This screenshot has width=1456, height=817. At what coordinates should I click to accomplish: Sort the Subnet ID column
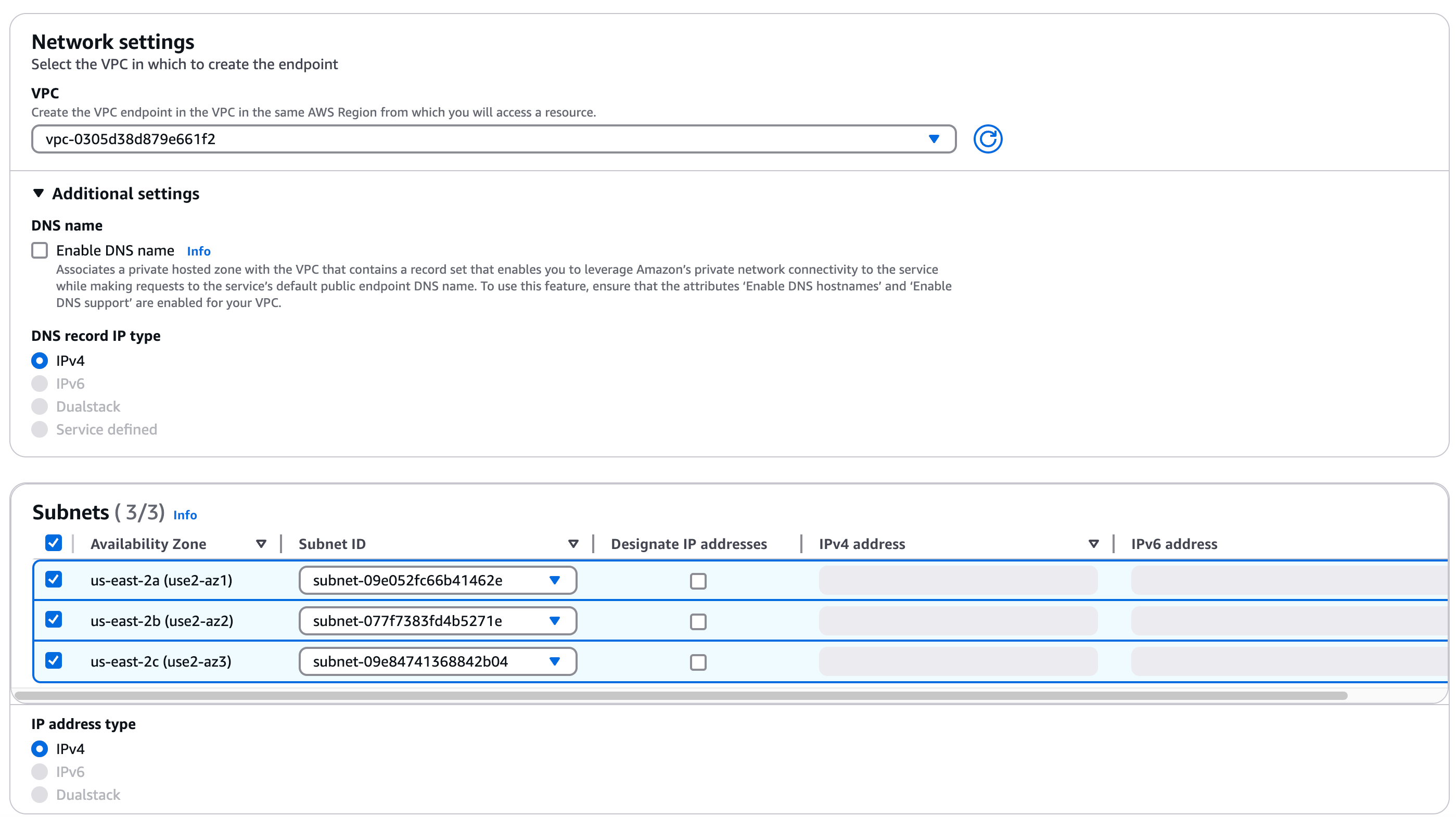[573, 543]
